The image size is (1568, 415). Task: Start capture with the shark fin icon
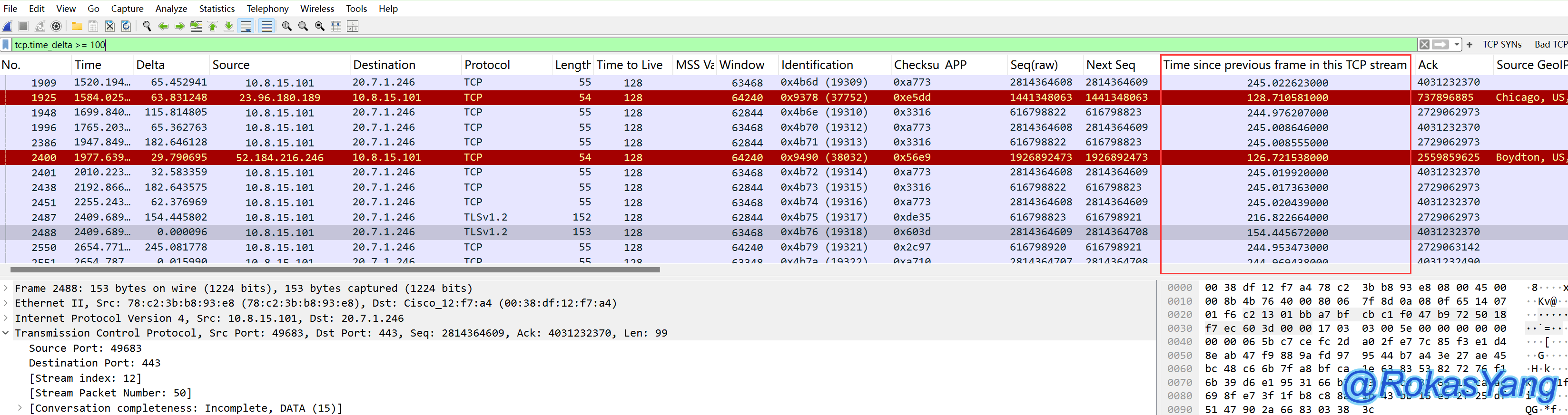click(x=8, y=26)
